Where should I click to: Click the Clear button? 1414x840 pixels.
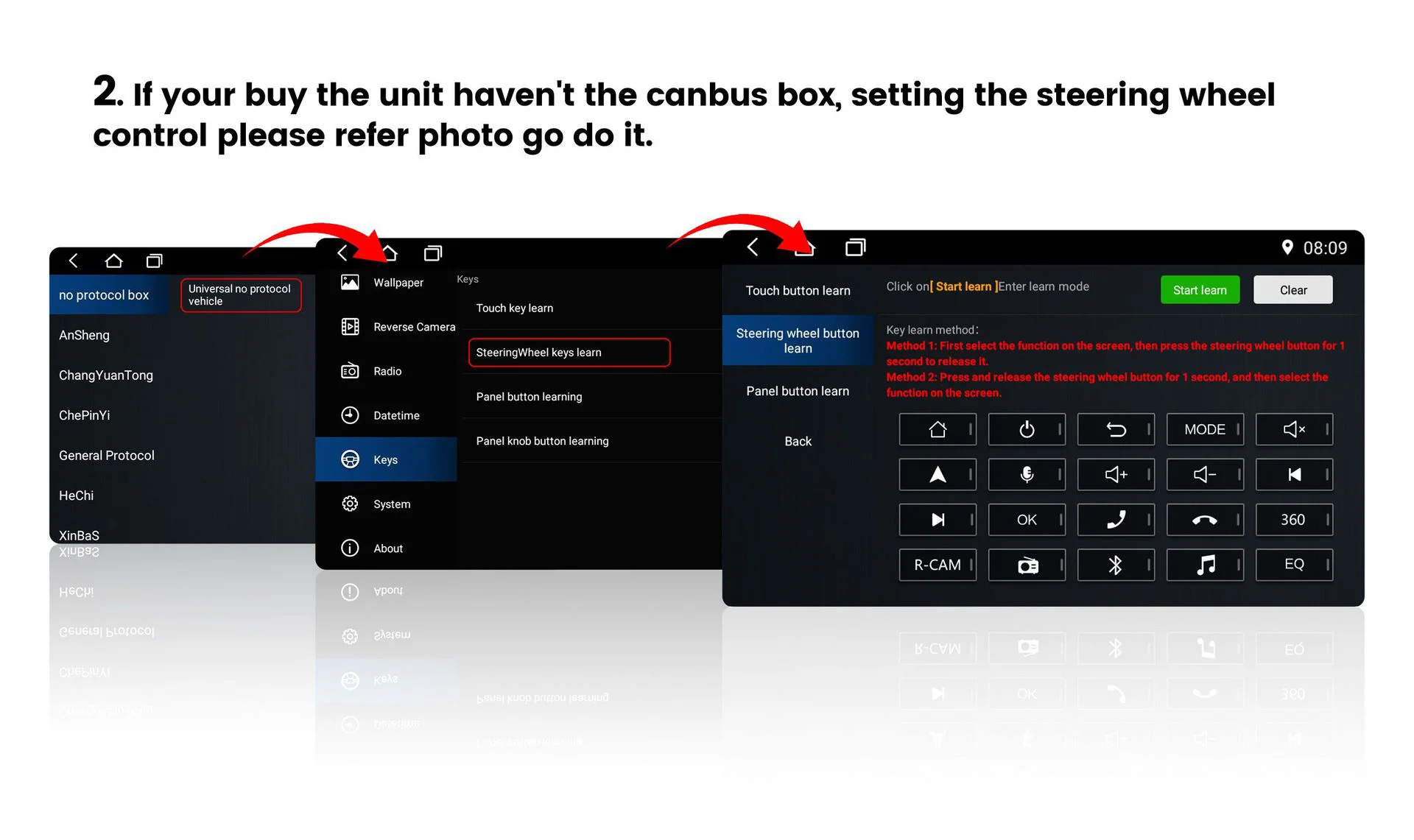pos(1293,290)
